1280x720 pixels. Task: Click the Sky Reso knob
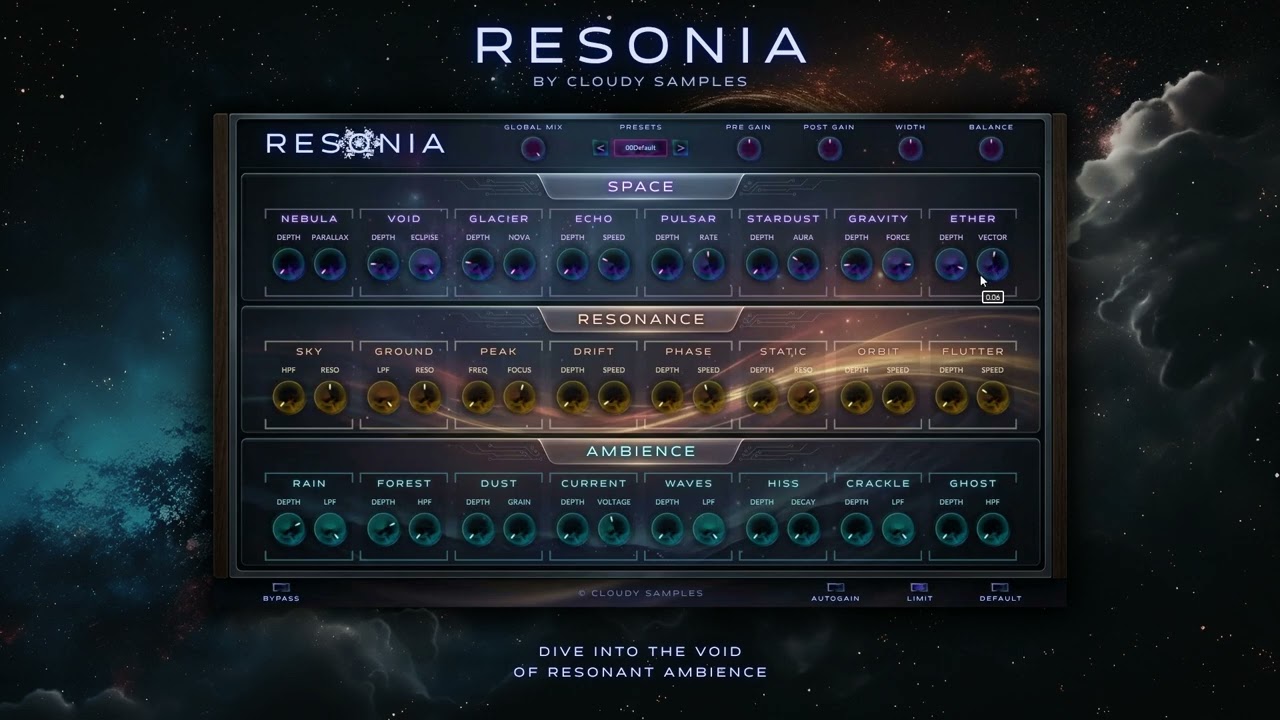tap(330, 397)
